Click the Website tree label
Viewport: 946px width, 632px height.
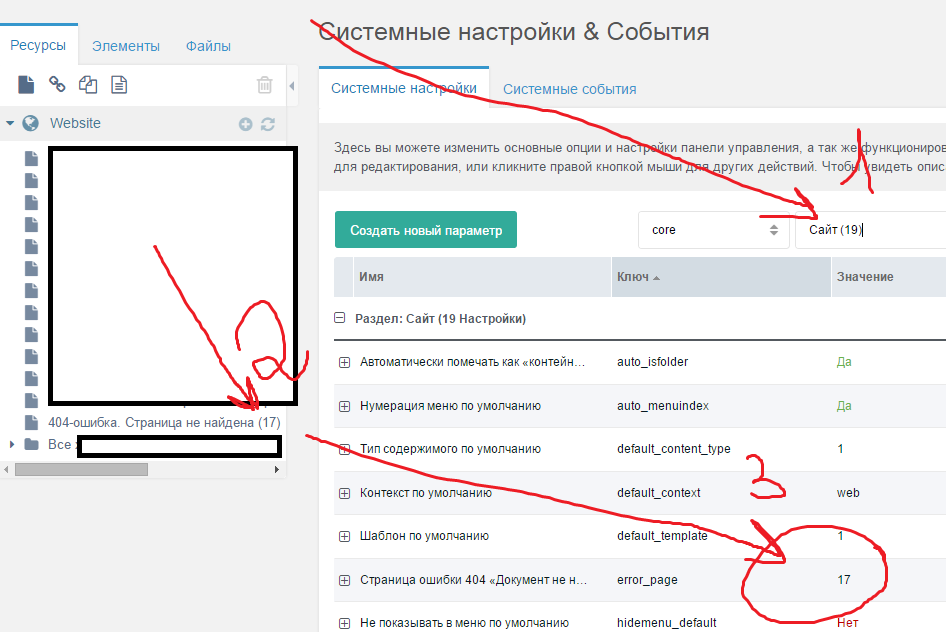(x=75, y=123)
